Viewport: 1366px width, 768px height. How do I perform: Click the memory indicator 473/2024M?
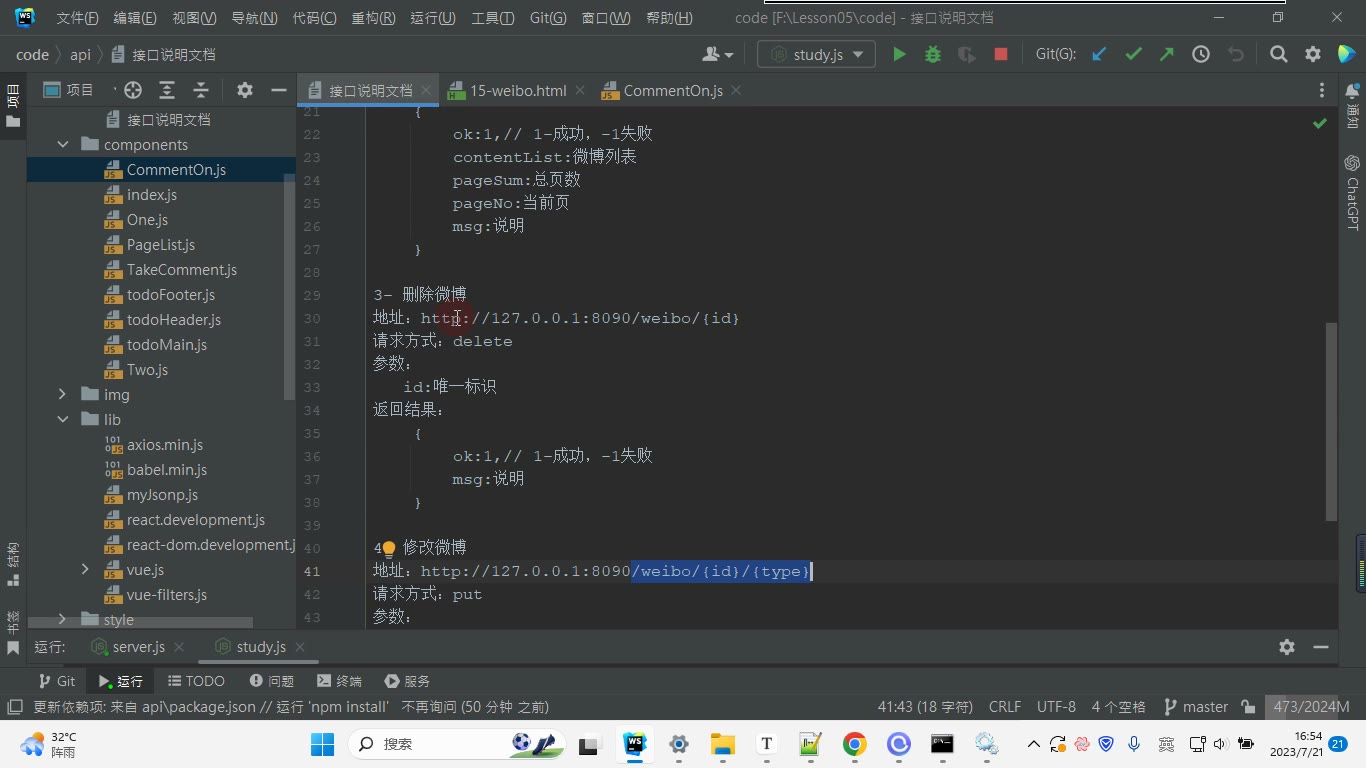(x=1312, y=707)
